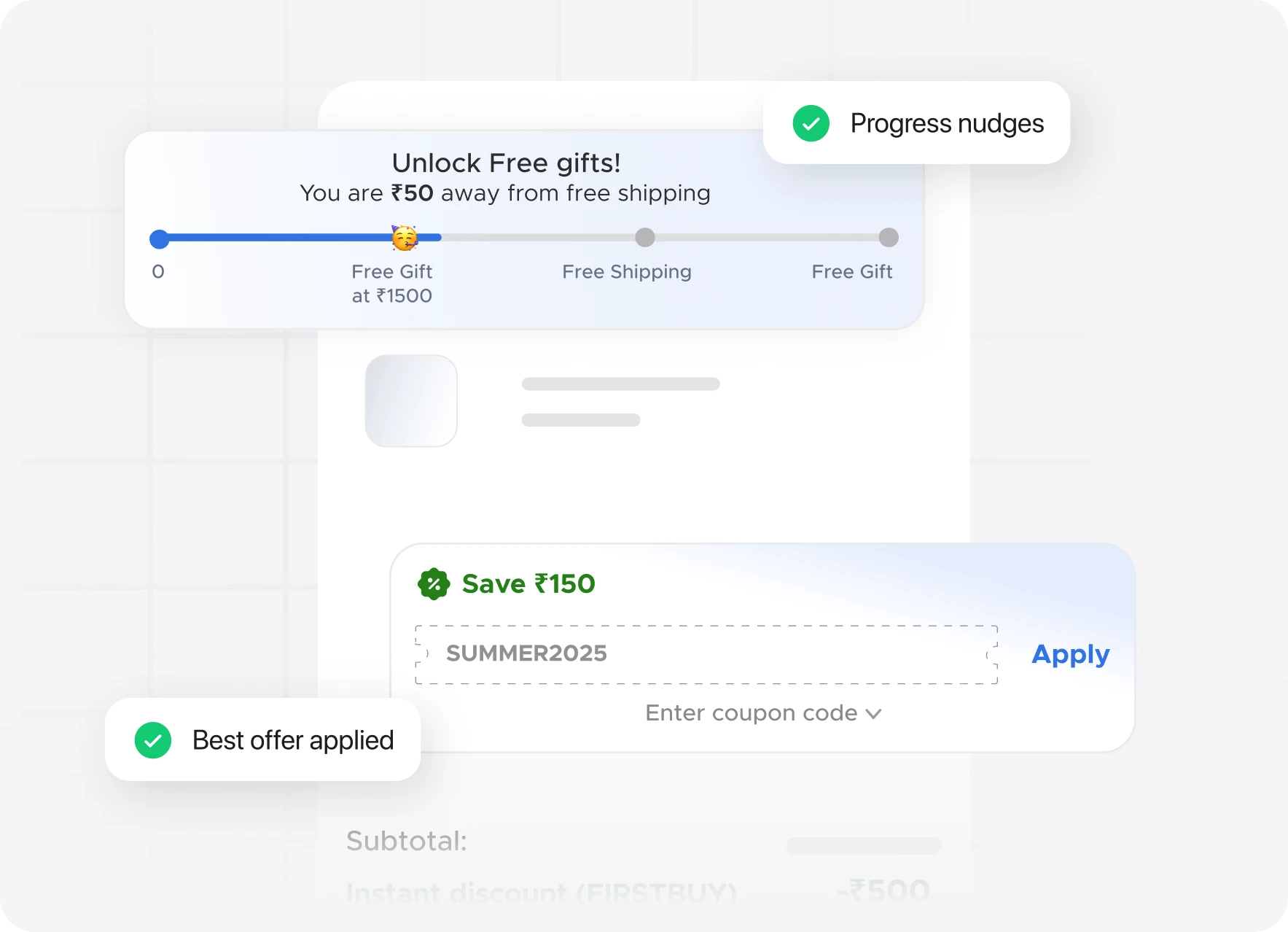This screenshot has width=1288, height=932.
Task: Click the SUMMER2025 coupon code field
Action: click(706, 654)
